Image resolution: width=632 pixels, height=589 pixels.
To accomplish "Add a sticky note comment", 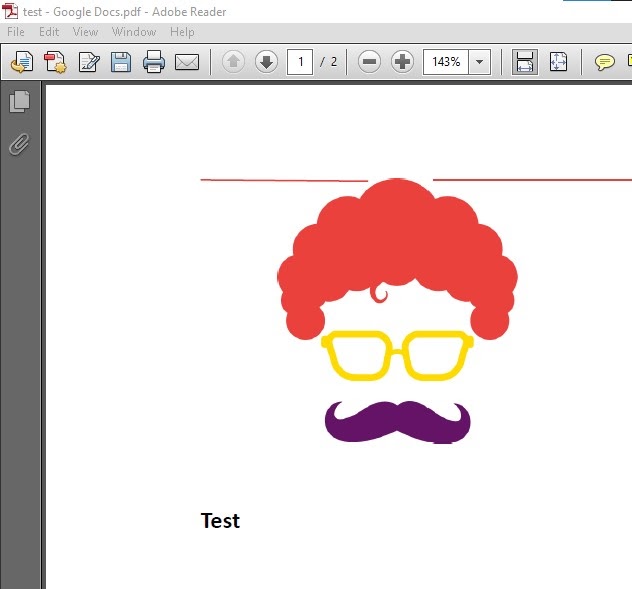I will 605,62.
